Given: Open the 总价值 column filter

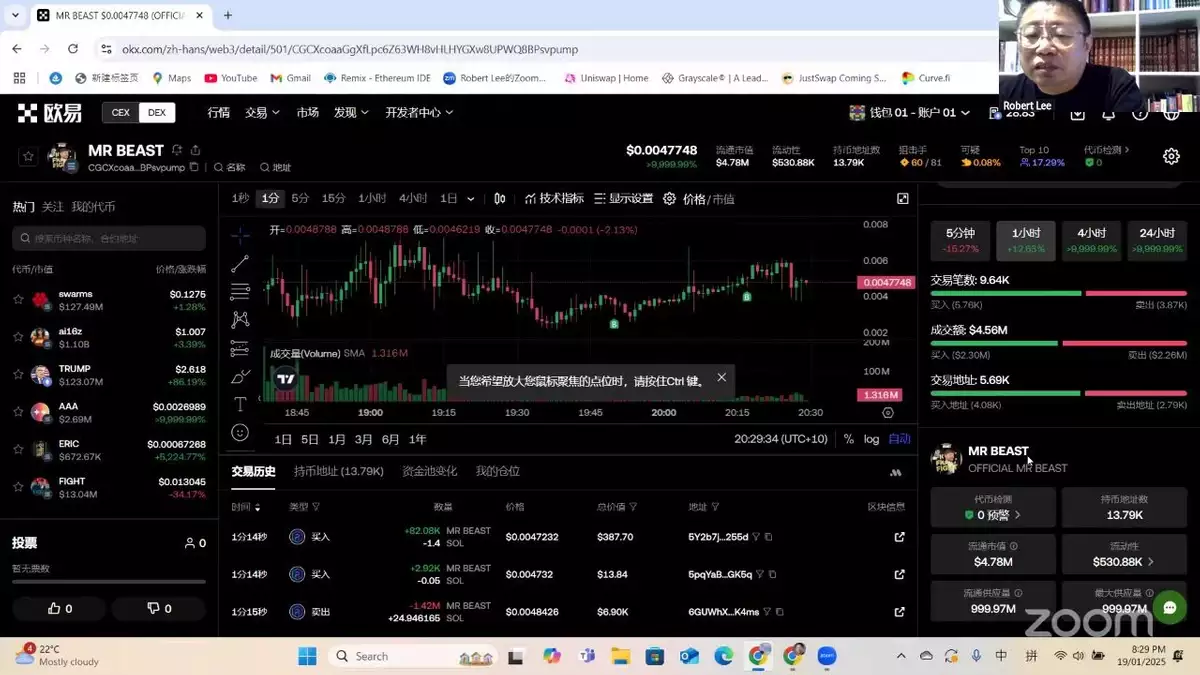Looking at the screenshot, I should (x=633, y=507).
